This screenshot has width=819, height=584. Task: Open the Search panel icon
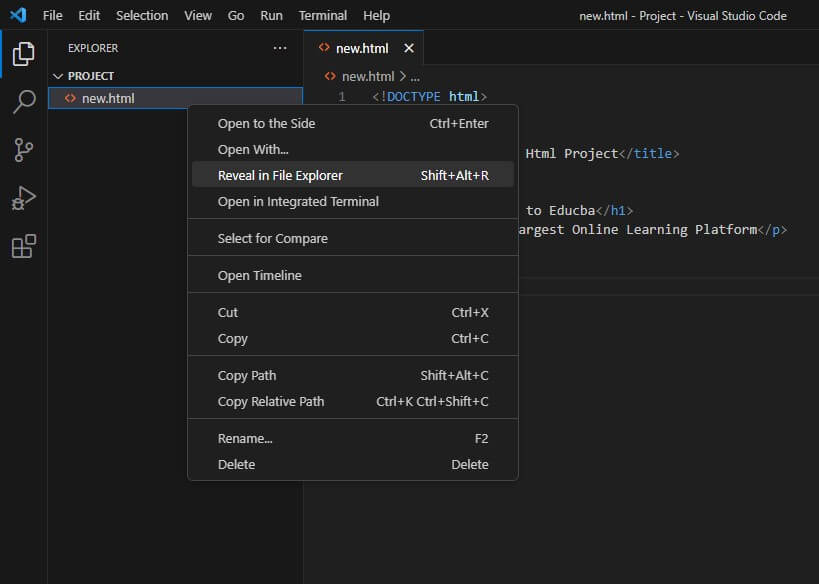(x=24, y=101)
